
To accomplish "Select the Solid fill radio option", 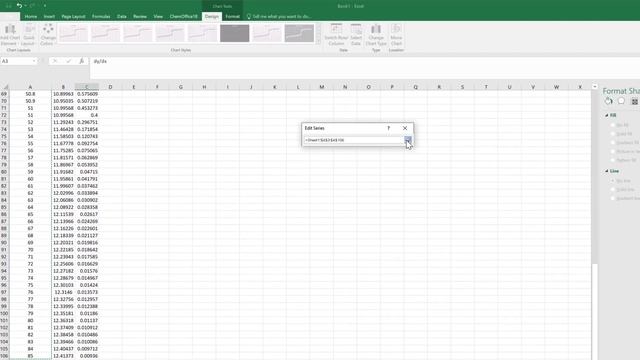I will click(x=613, y=134).
